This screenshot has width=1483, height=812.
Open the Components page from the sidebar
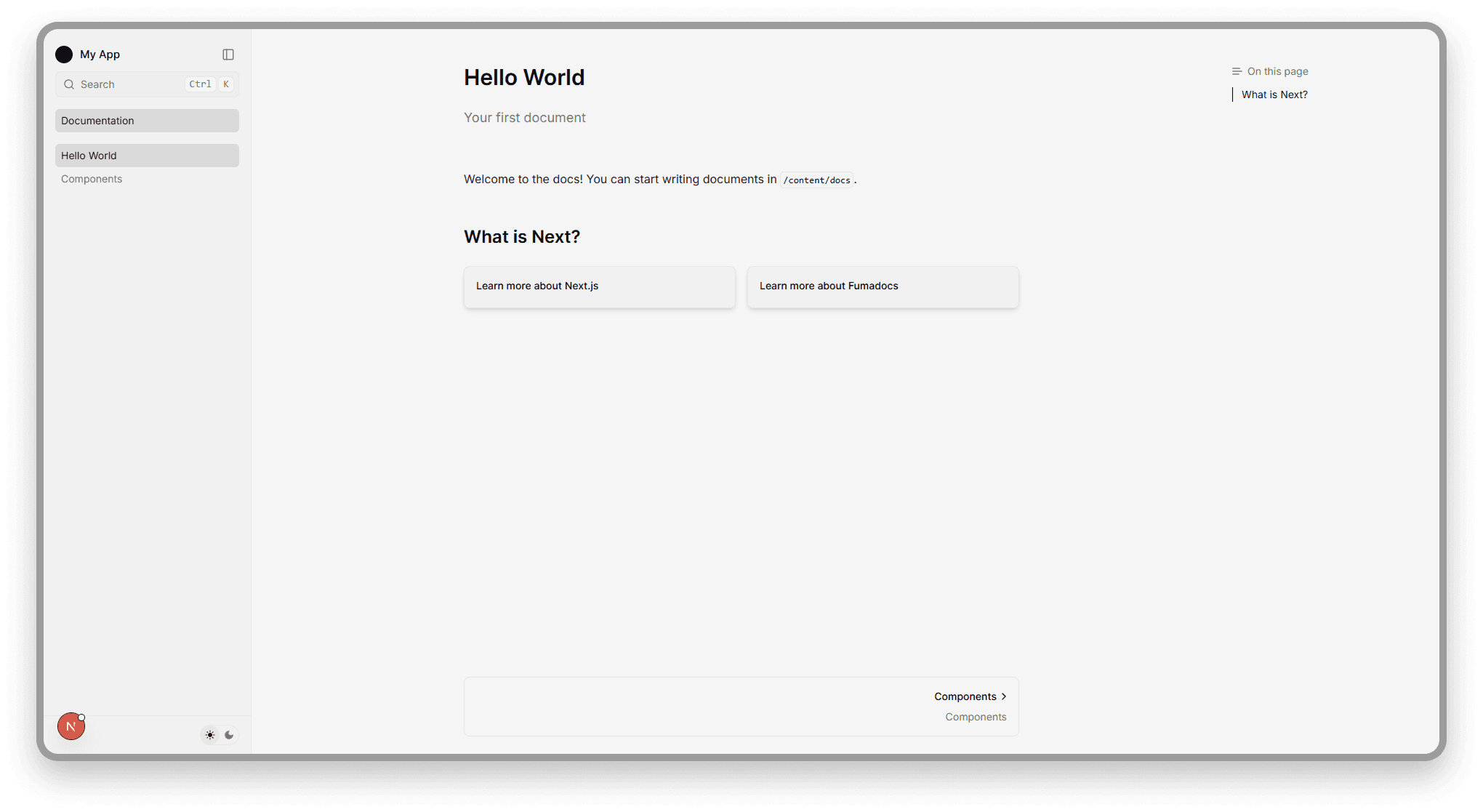click(92, 179)
